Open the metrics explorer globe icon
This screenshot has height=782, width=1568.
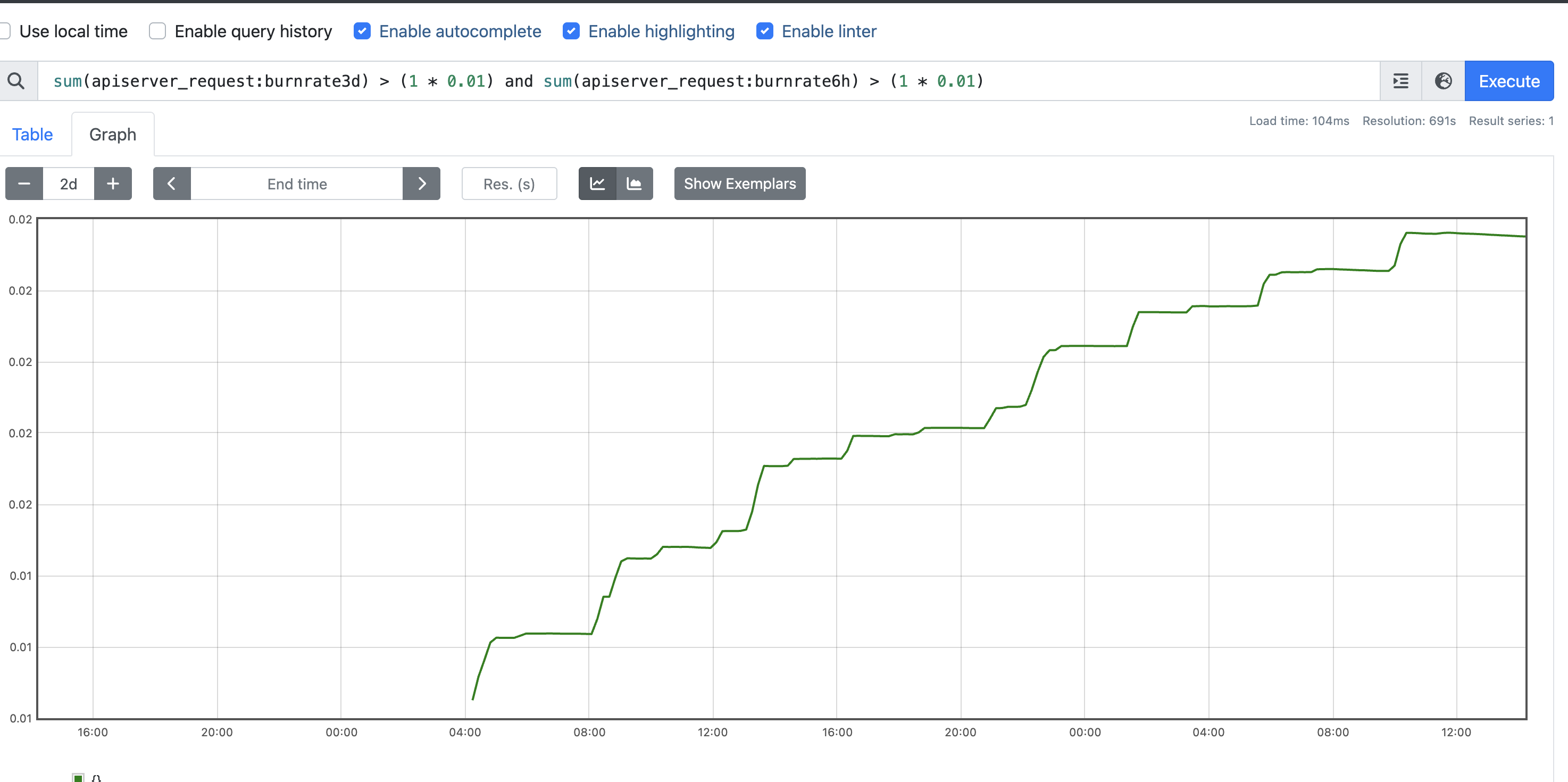(1442, 81)
